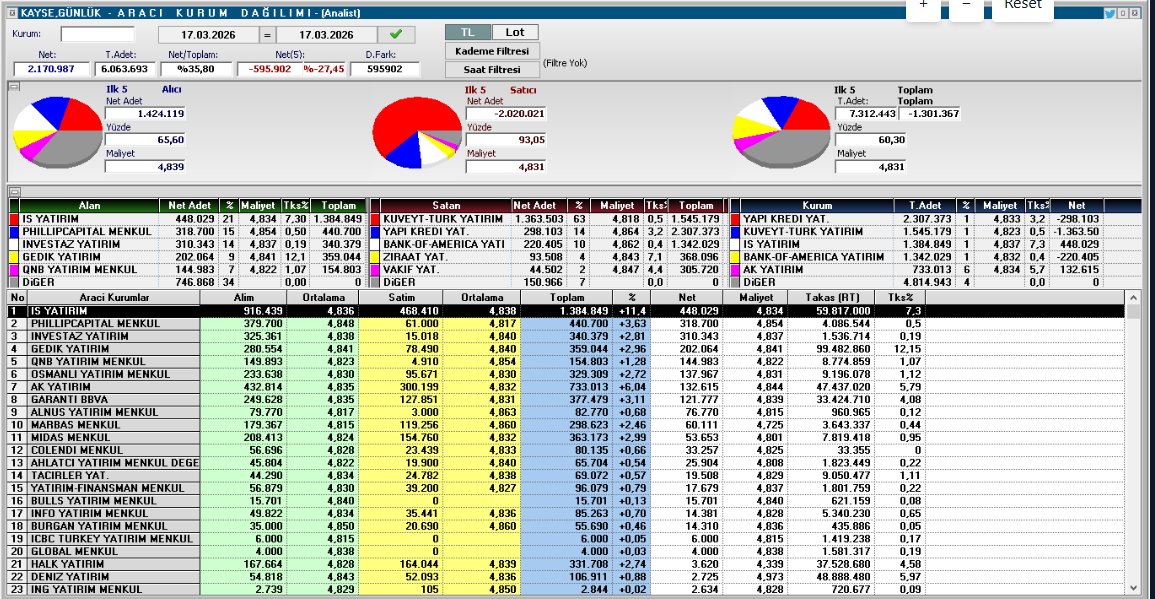This screenshot has height=599, width=1155.
Task: Open Kademe Filtresi
Action: pyautogui.click(x=491, y=51)
